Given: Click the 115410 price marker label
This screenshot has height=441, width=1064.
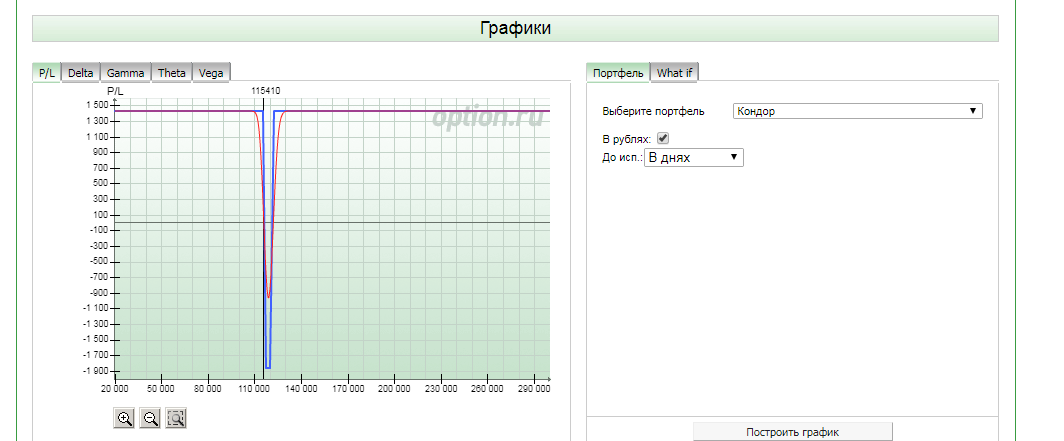Looking at the screenshot, I should click(265, 90).
